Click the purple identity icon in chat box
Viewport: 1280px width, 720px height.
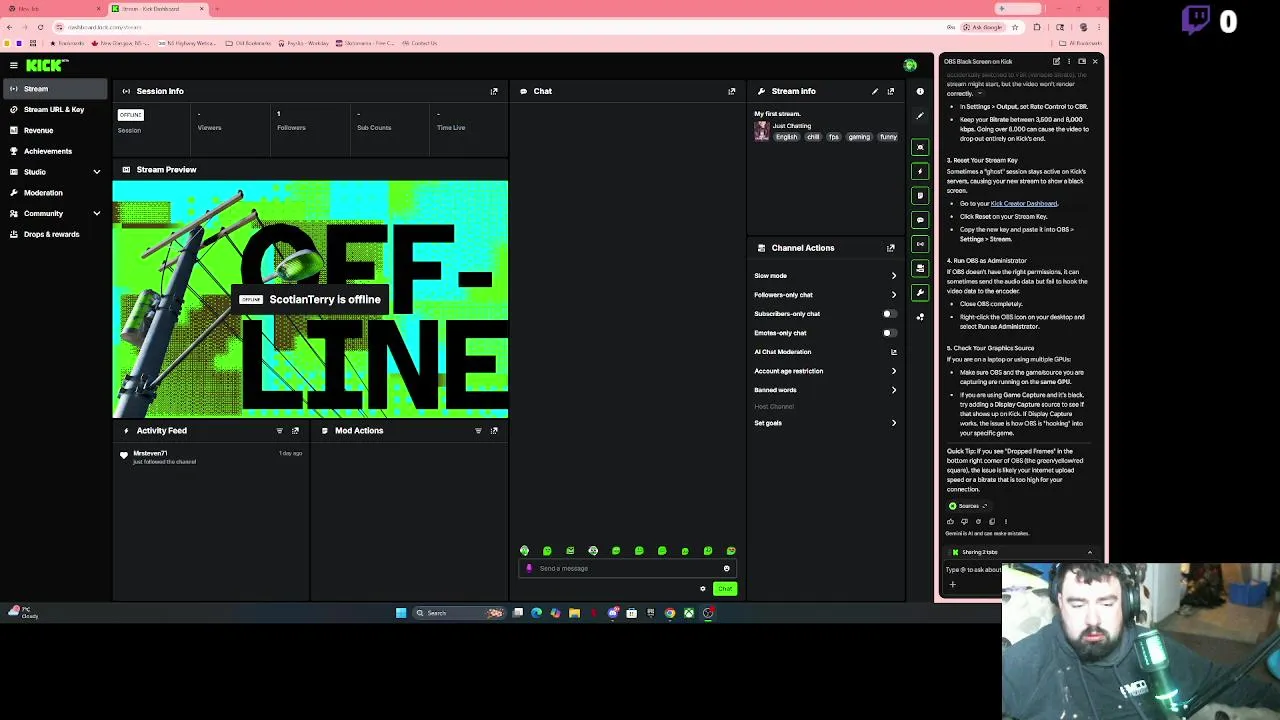[529, 568]
